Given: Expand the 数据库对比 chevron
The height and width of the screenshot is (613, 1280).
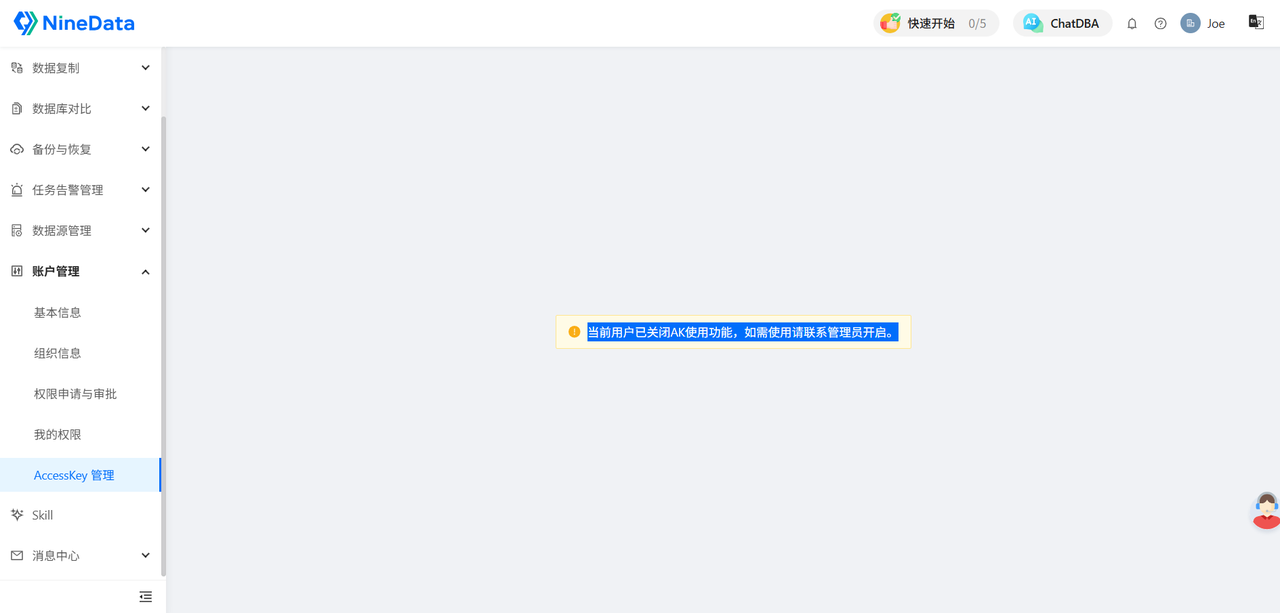Looking at the screenshot, I should [x=145, y=109].
